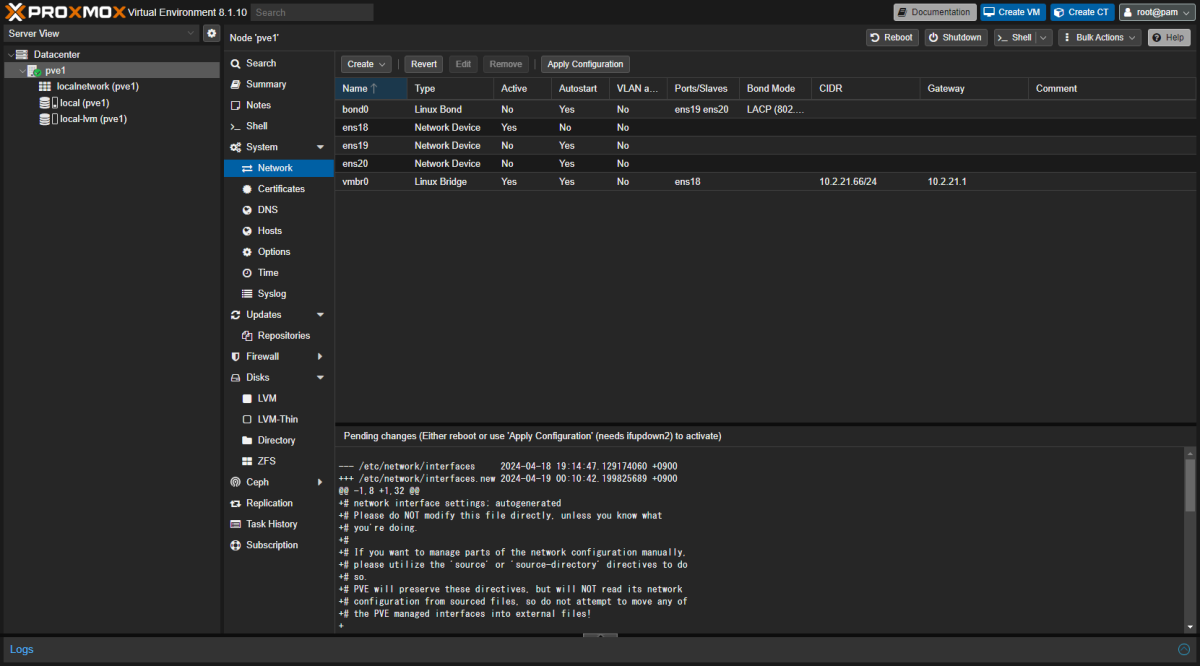Open the Create dropdown in network toolbar
Screen dimensions: 1200x666
click(x=367, y=64)
